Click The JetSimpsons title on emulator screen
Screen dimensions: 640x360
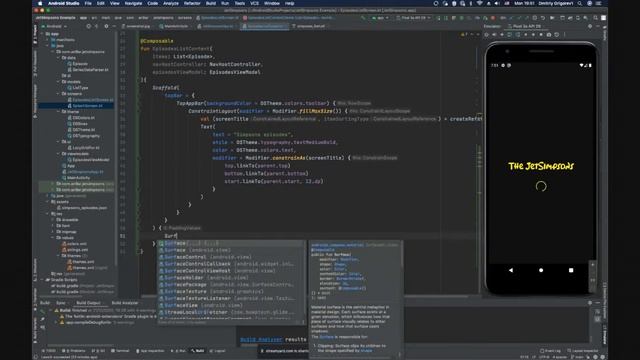tap(541, 166)
